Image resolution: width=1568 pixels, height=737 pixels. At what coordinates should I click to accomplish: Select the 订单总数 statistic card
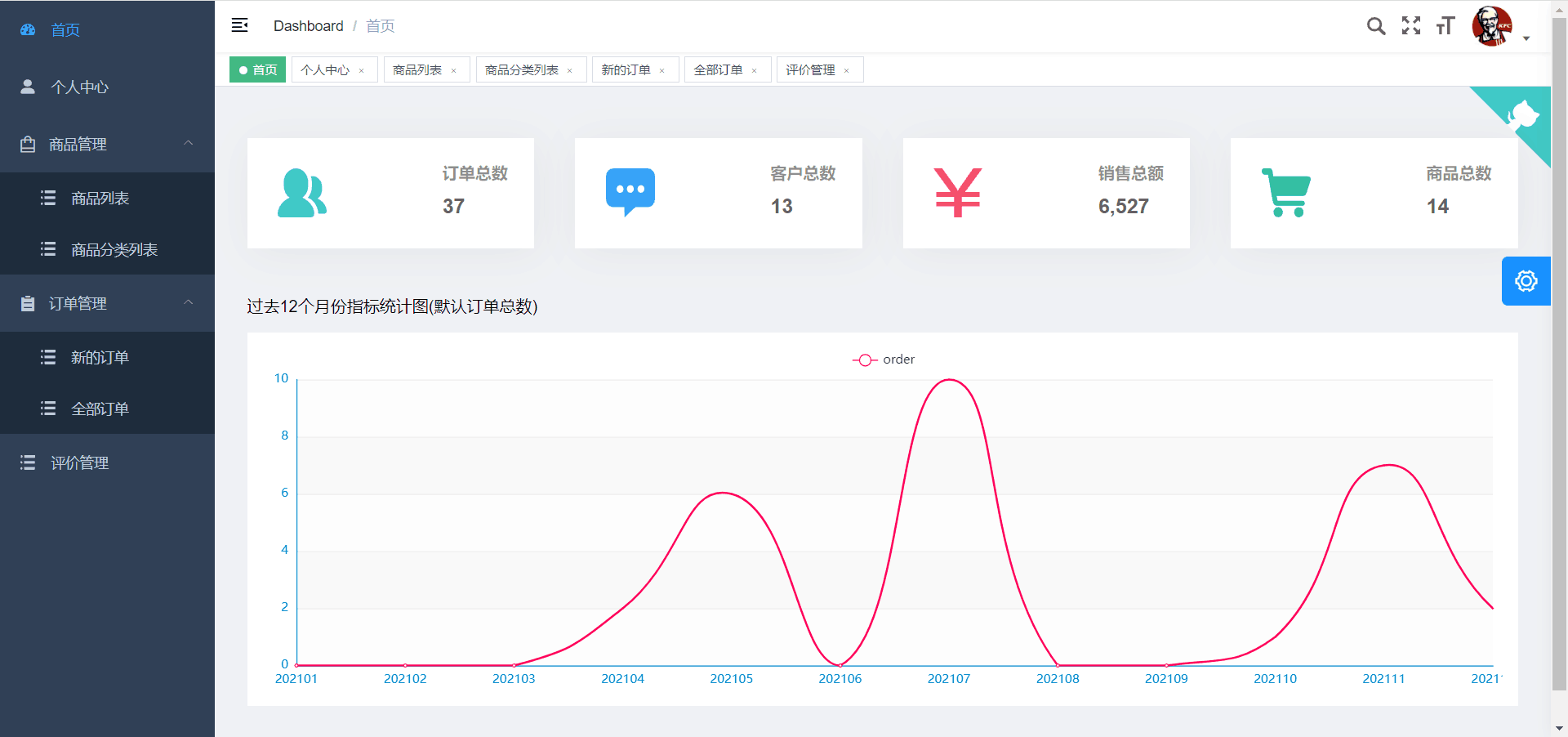coord(390,193)
